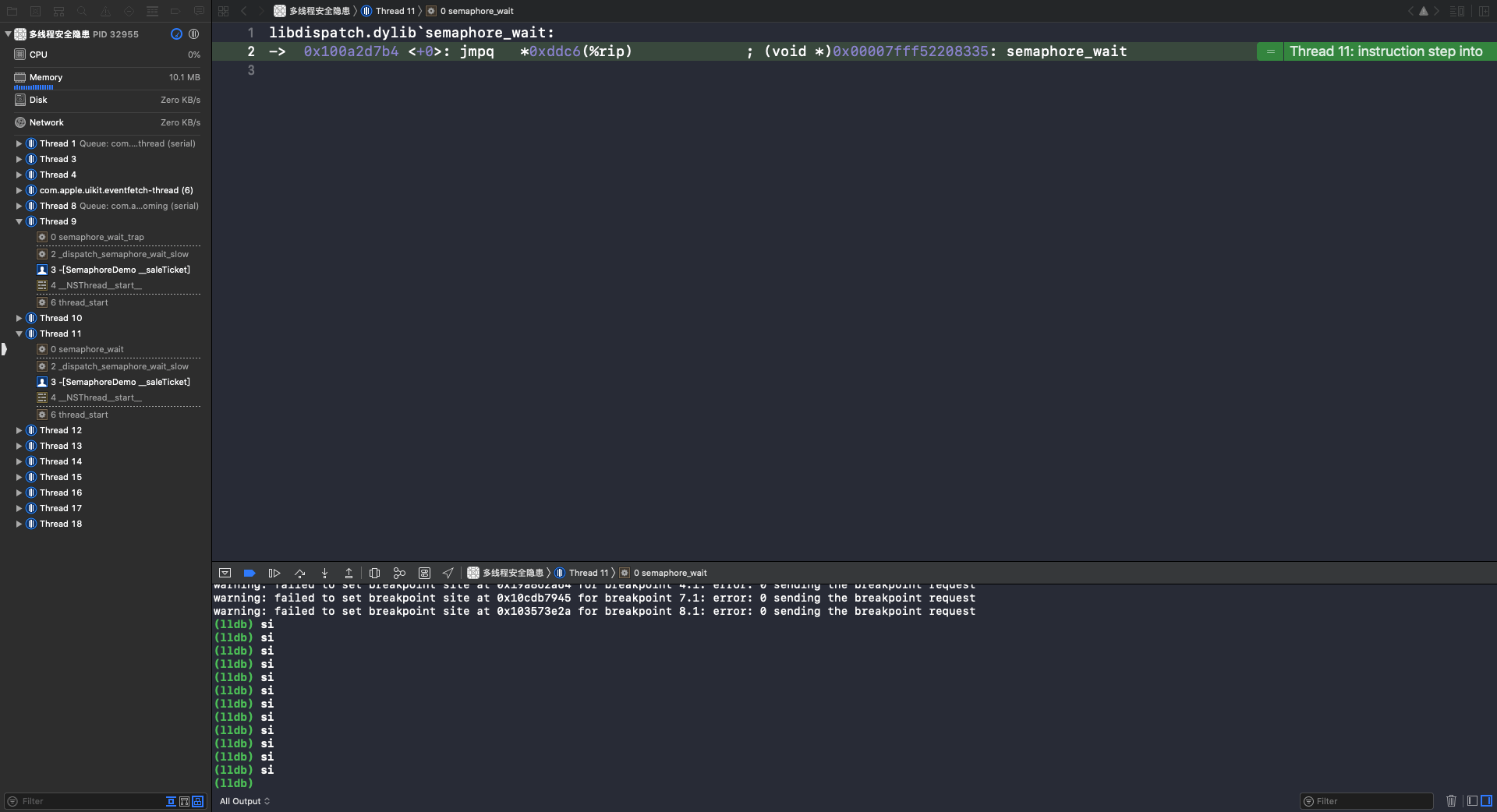Go back in editor history
This screenshot has height=812, width=1497.
(244, 11)
